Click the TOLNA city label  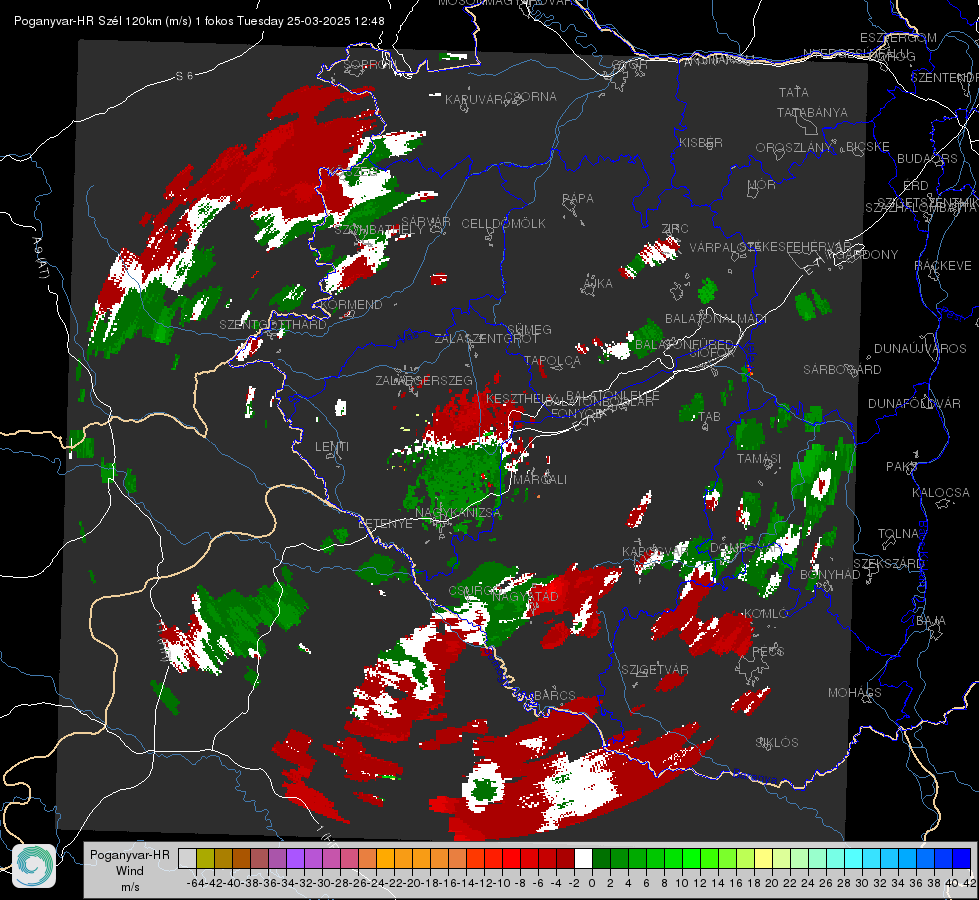point(898,534)
